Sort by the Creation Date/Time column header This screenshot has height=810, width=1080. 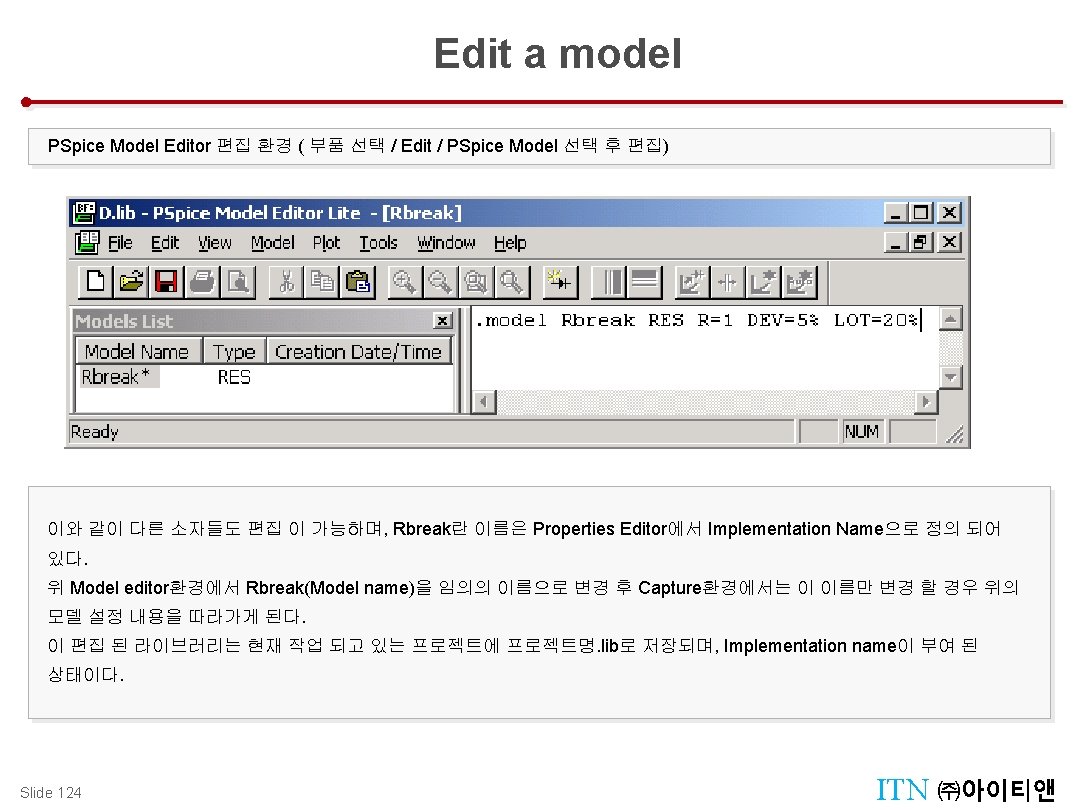[358, 351]
